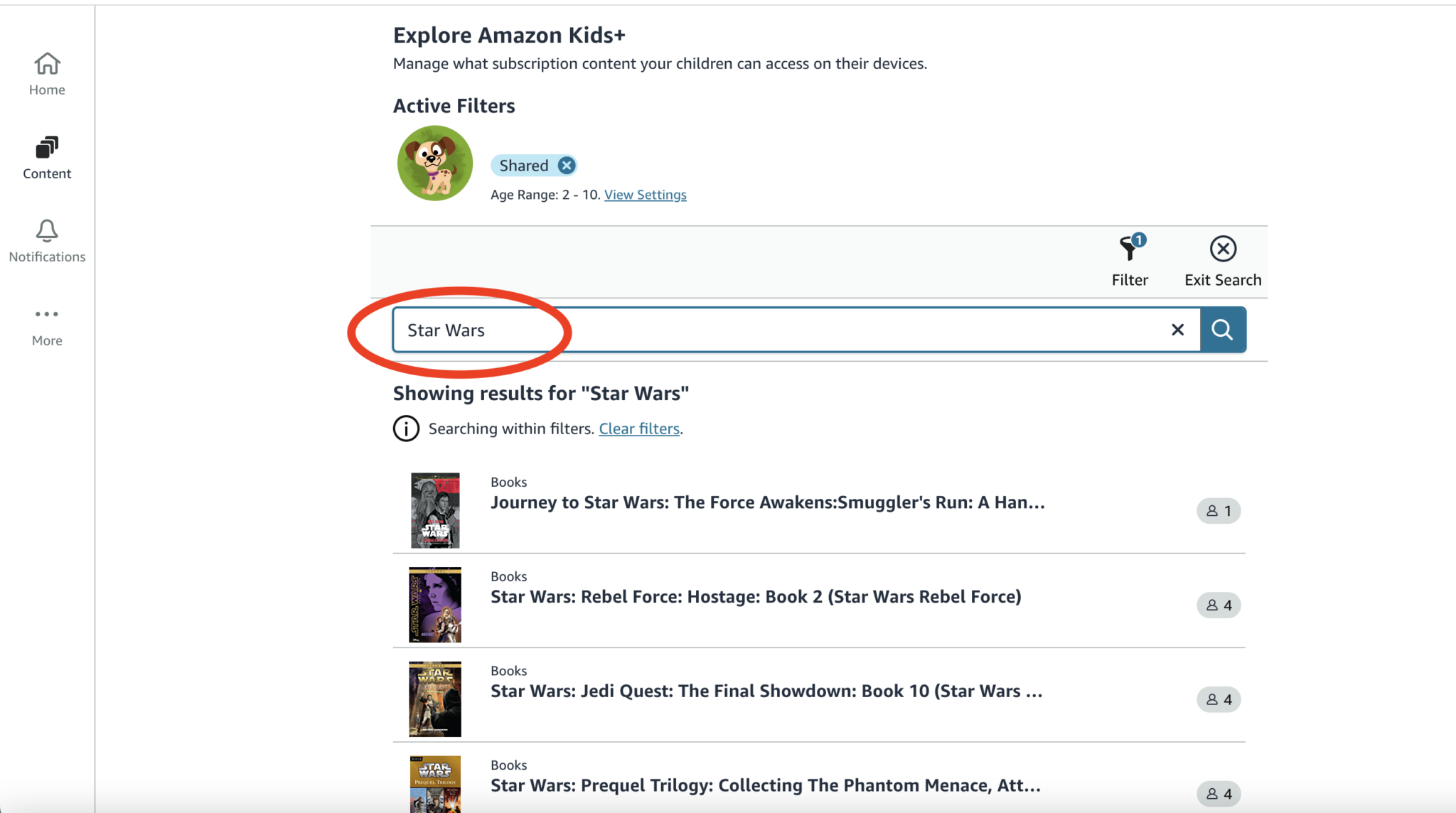Image resolution: width=1456 pixels, height=813 pixels.
Task: Open Journey to Star Wars: Smuggler's Run
Action: click(x=766, y=502)
